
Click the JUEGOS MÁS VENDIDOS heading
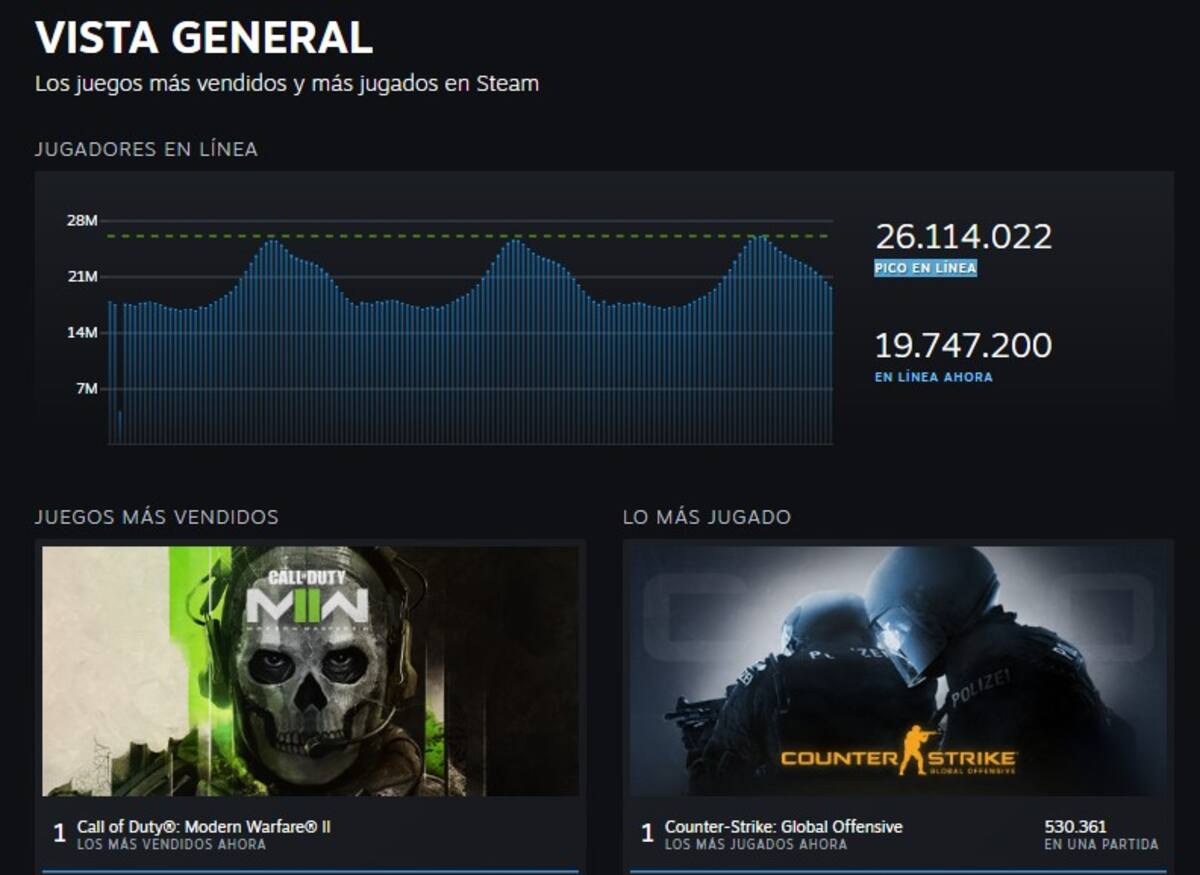(x=156, y=517)
